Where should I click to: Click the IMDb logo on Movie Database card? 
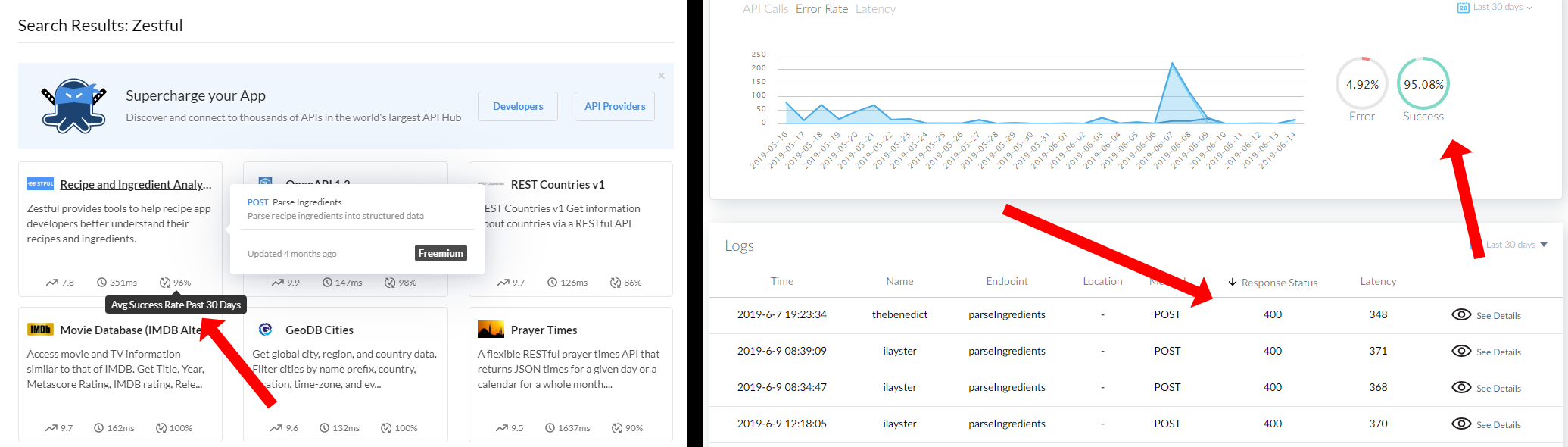coord(40,330)
